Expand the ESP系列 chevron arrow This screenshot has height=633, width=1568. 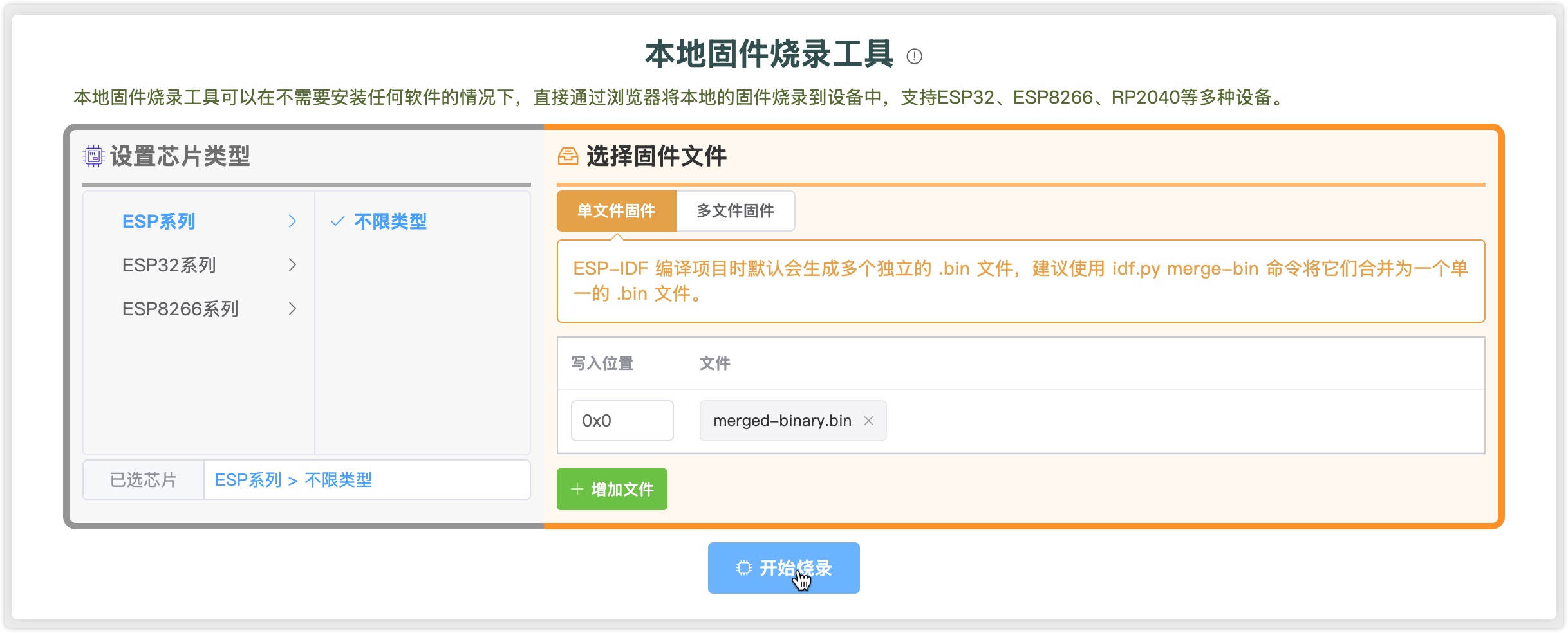(x=292, y=221)
